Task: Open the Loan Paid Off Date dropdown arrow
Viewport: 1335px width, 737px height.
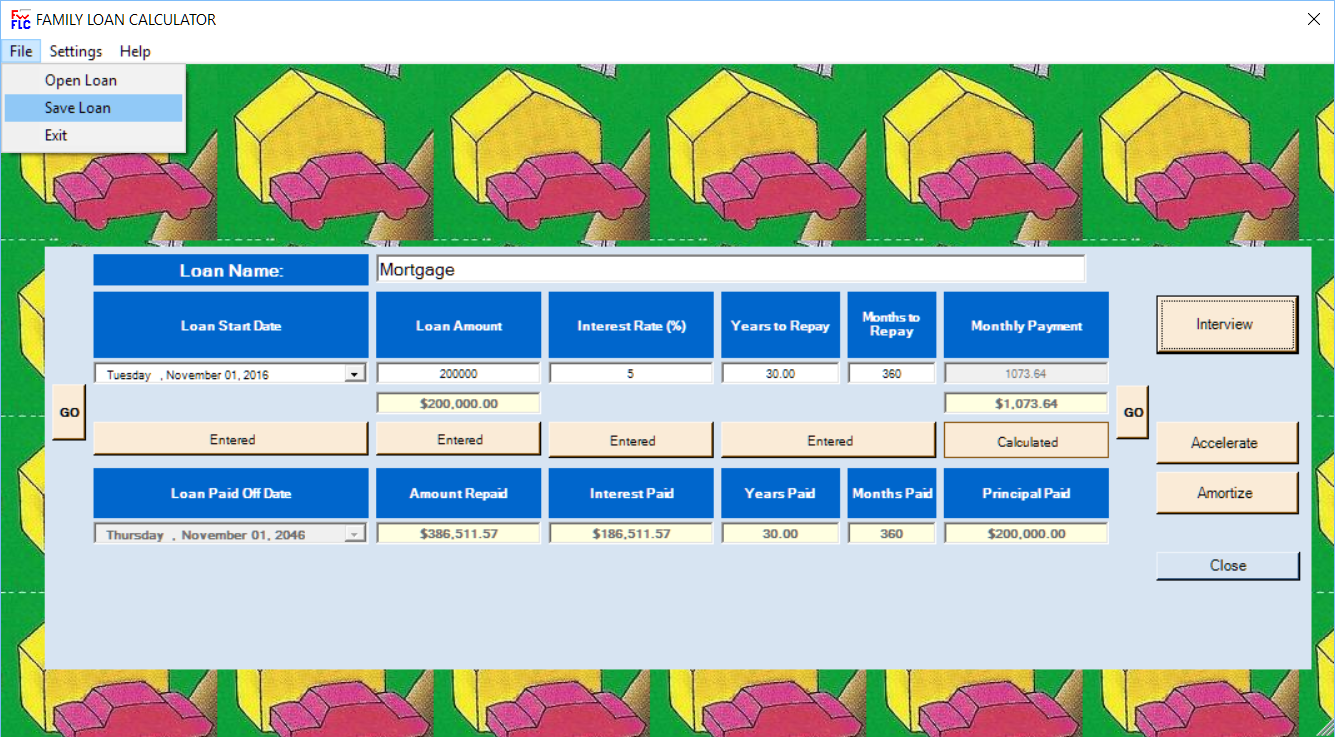Action: [354, 534]
